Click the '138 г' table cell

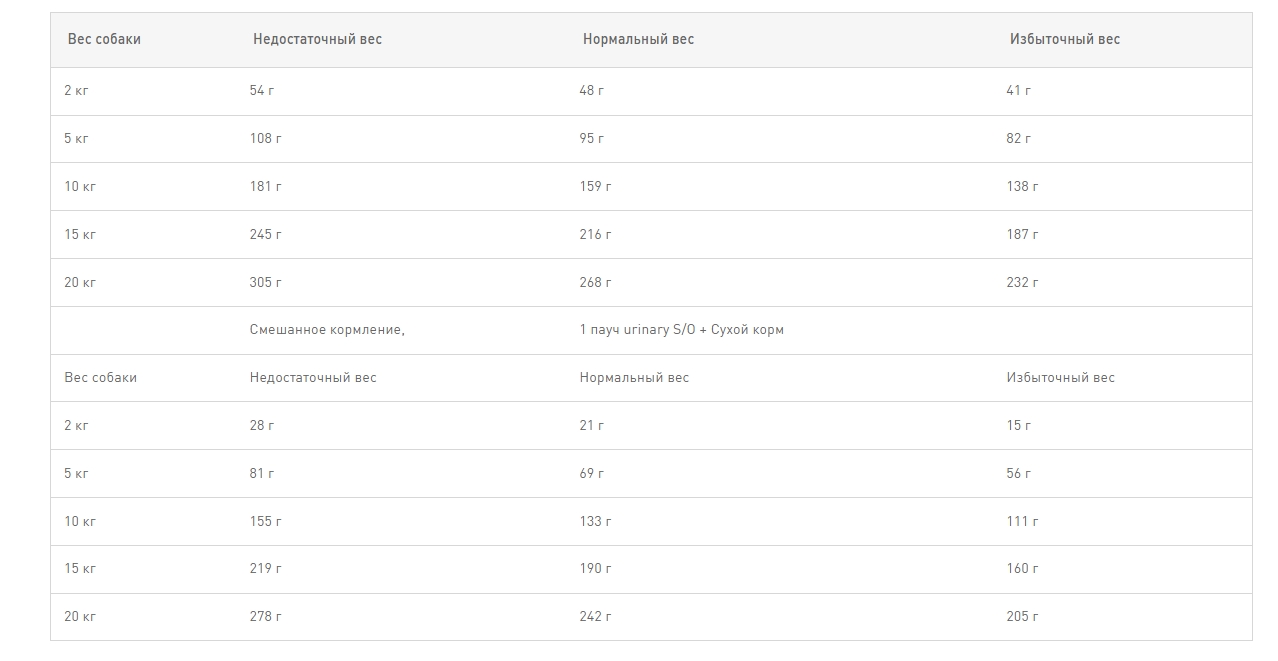1022,187
